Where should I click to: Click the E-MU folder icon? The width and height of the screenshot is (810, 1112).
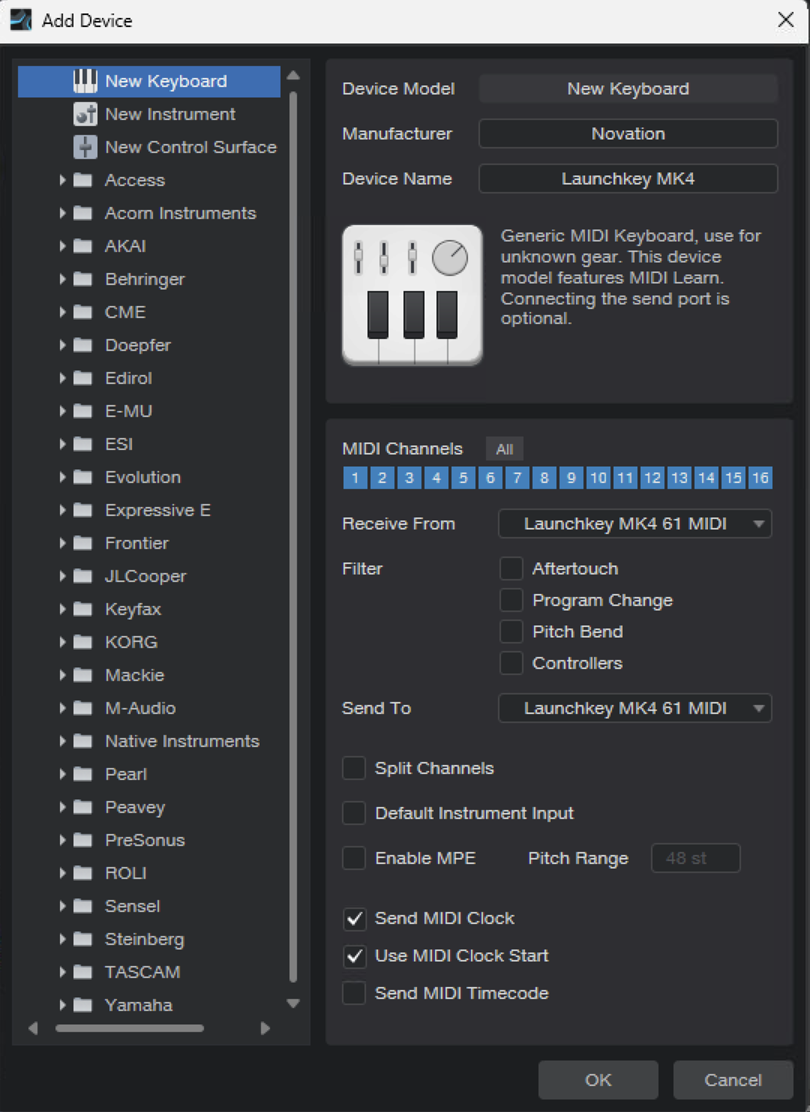click(x=83, y=411)
